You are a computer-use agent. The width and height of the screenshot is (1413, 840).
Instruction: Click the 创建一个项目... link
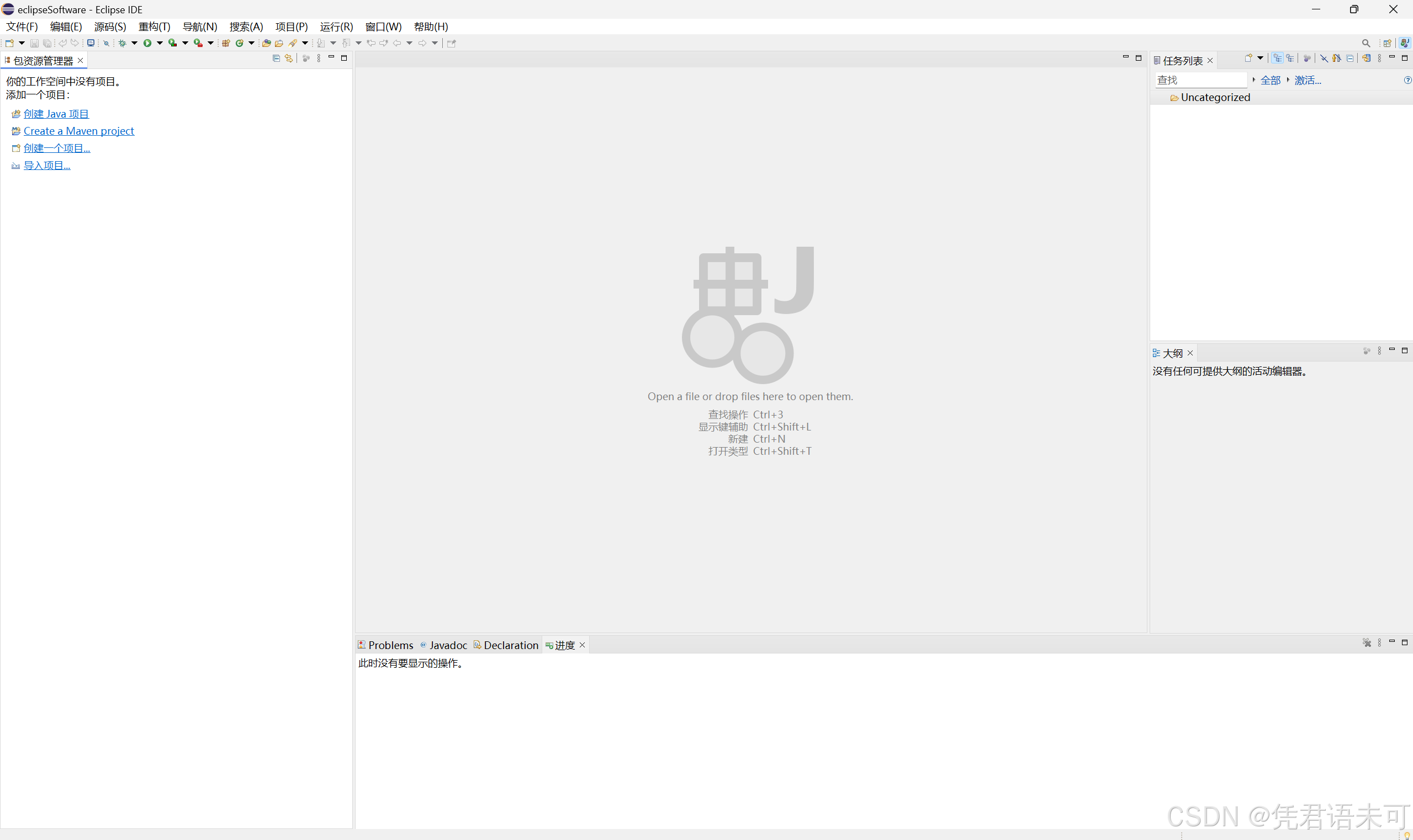click(57, 148)
